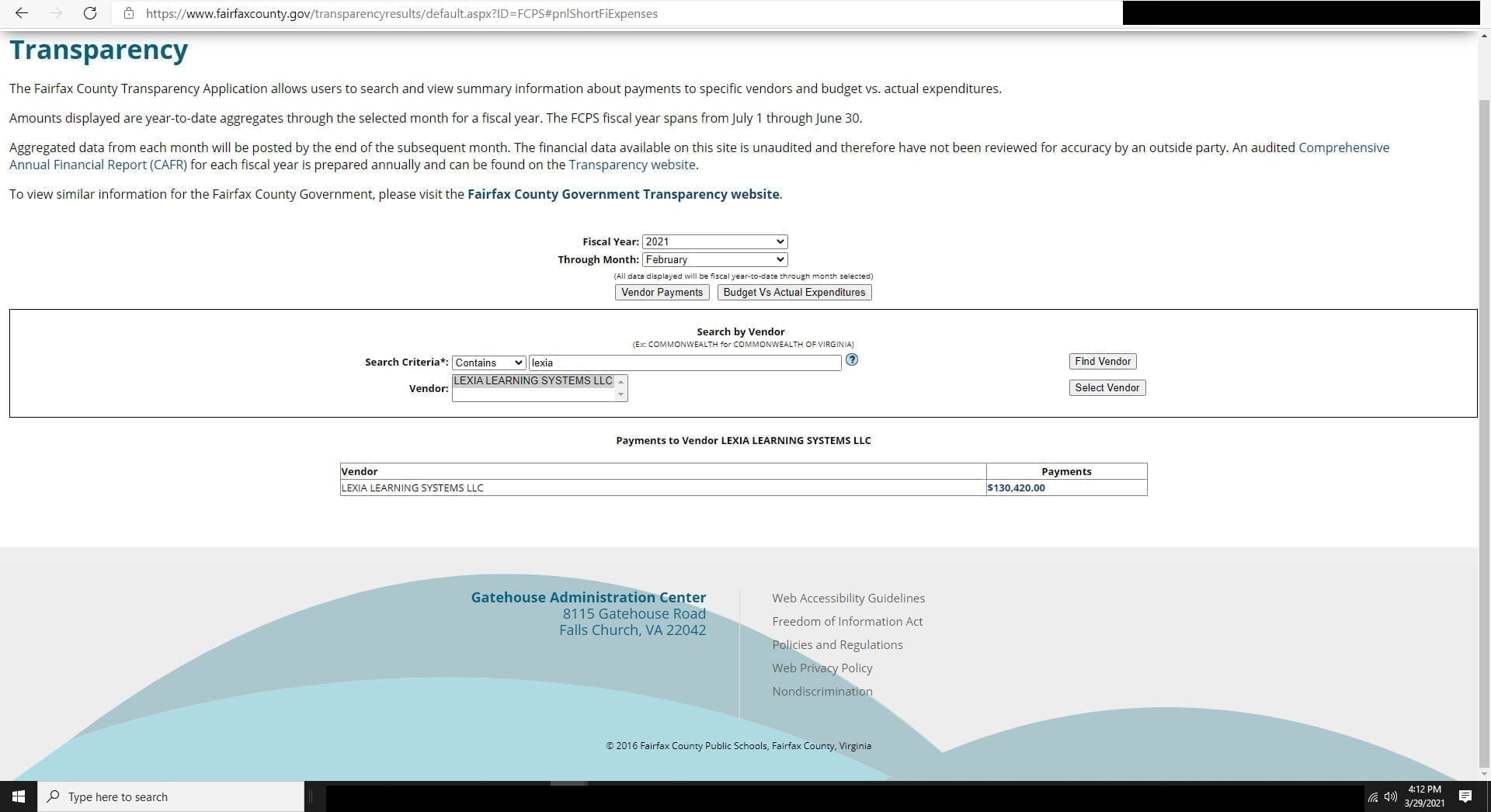Image resolution: width=1491 pixels, height=812 pixels.
Task: Open the Through Month dropdown
Action: 714,259
